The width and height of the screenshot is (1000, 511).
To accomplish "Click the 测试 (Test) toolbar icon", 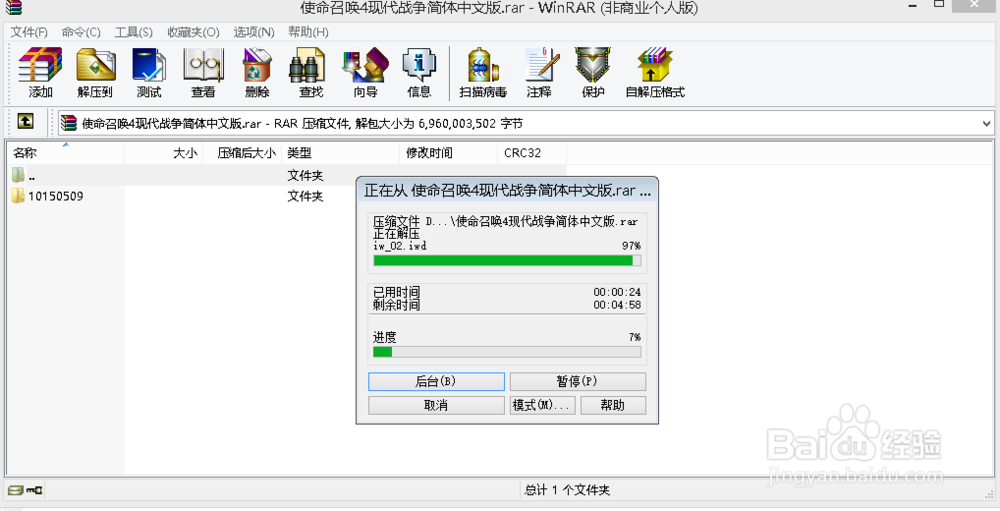I will (x=149, y=71).
